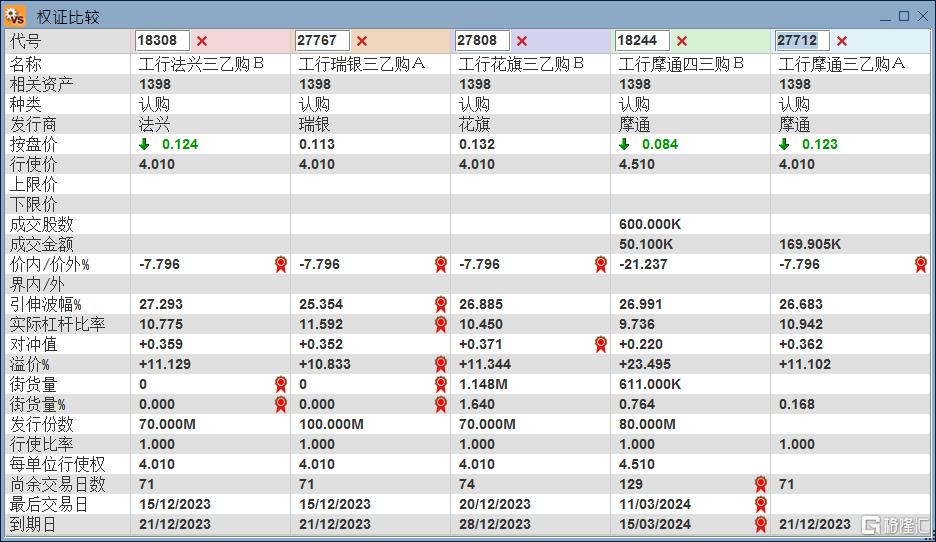Click the ribbon badge next to 15/03/2024
The height and width of the screenshot is (542, 936).
click(760, 524)
